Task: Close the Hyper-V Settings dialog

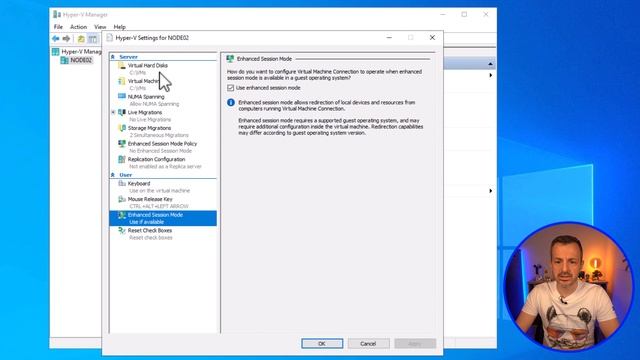Action: tap(432, 38)
